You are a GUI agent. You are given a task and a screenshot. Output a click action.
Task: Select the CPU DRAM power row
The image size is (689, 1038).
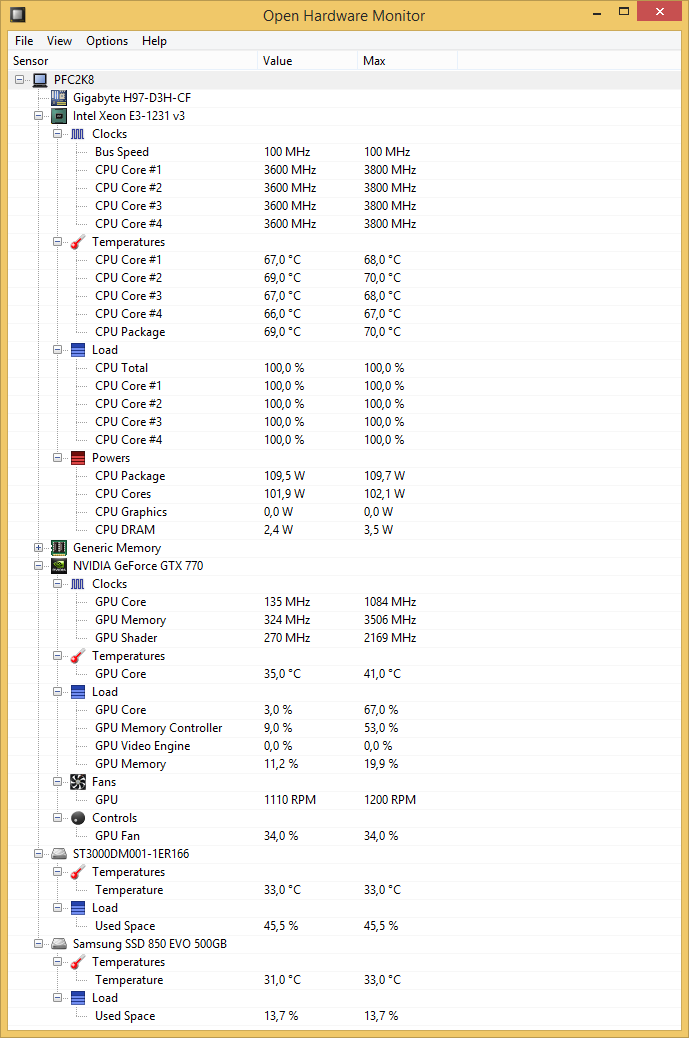344,530
